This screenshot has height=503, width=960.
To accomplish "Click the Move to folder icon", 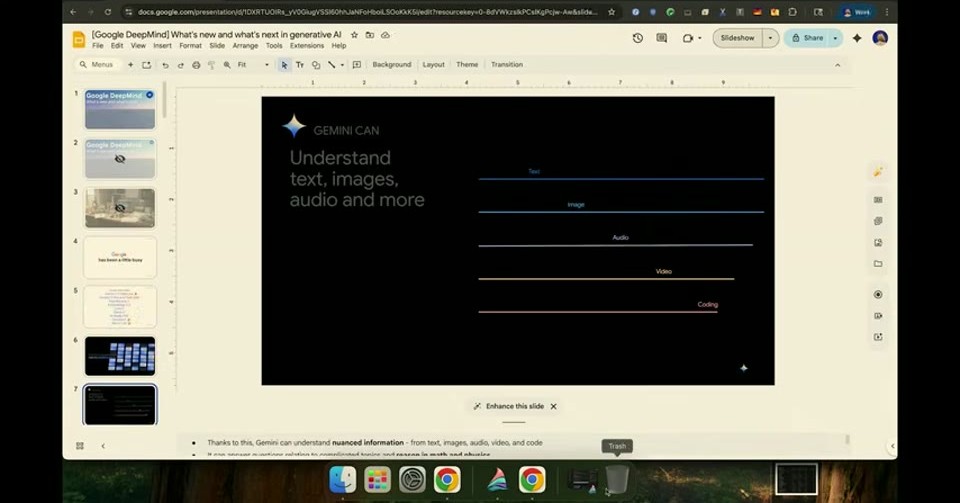I will pos(370,35).
